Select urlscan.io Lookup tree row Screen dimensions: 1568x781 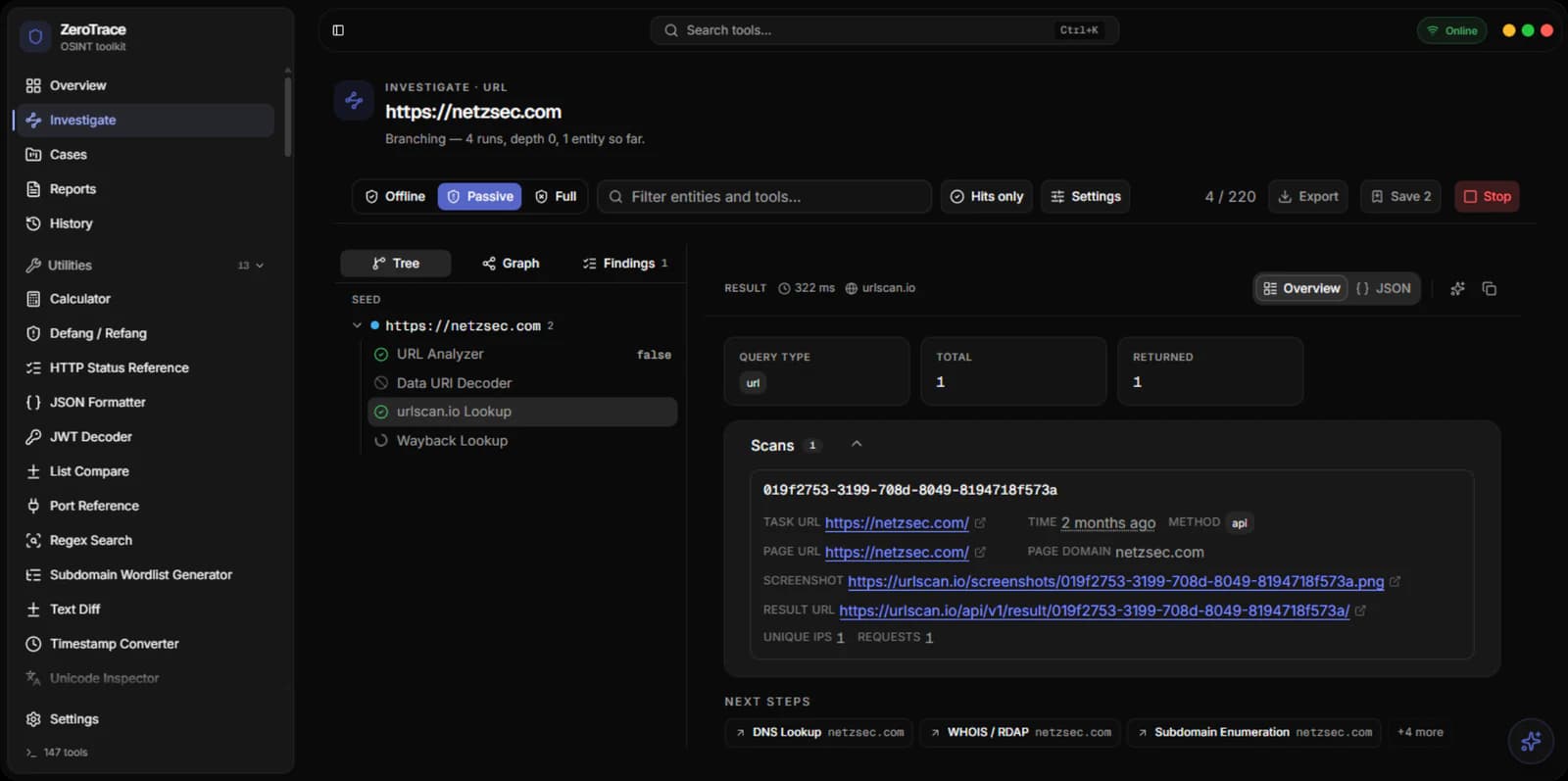[x=522, y=412]
